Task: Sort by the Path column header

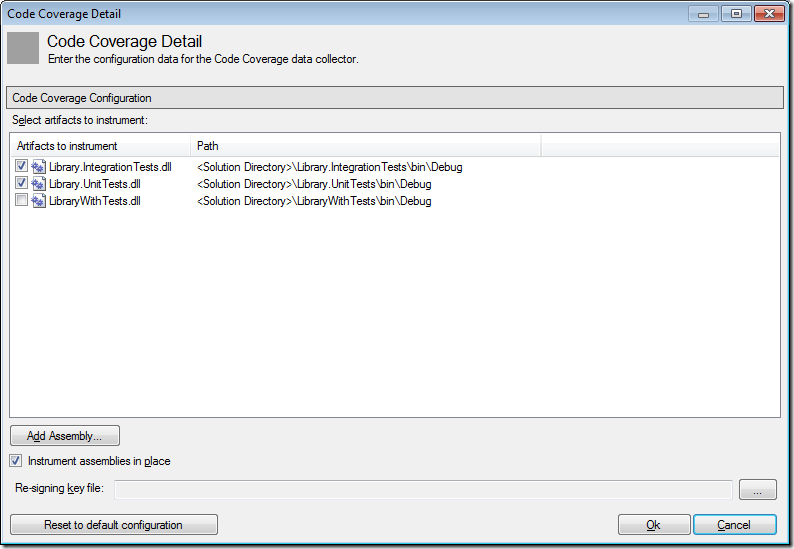Action: coord(366,146)
